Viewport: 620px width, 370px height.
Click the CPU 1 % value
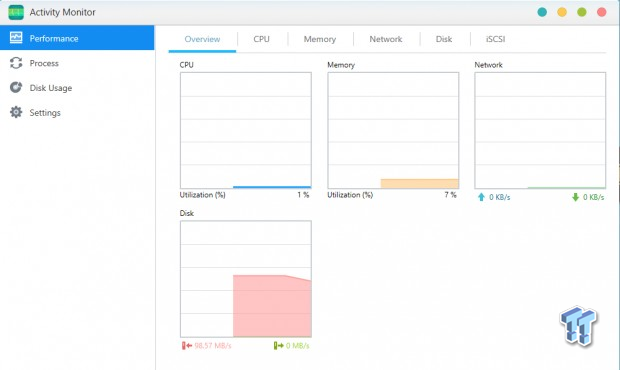pos(303,195)
